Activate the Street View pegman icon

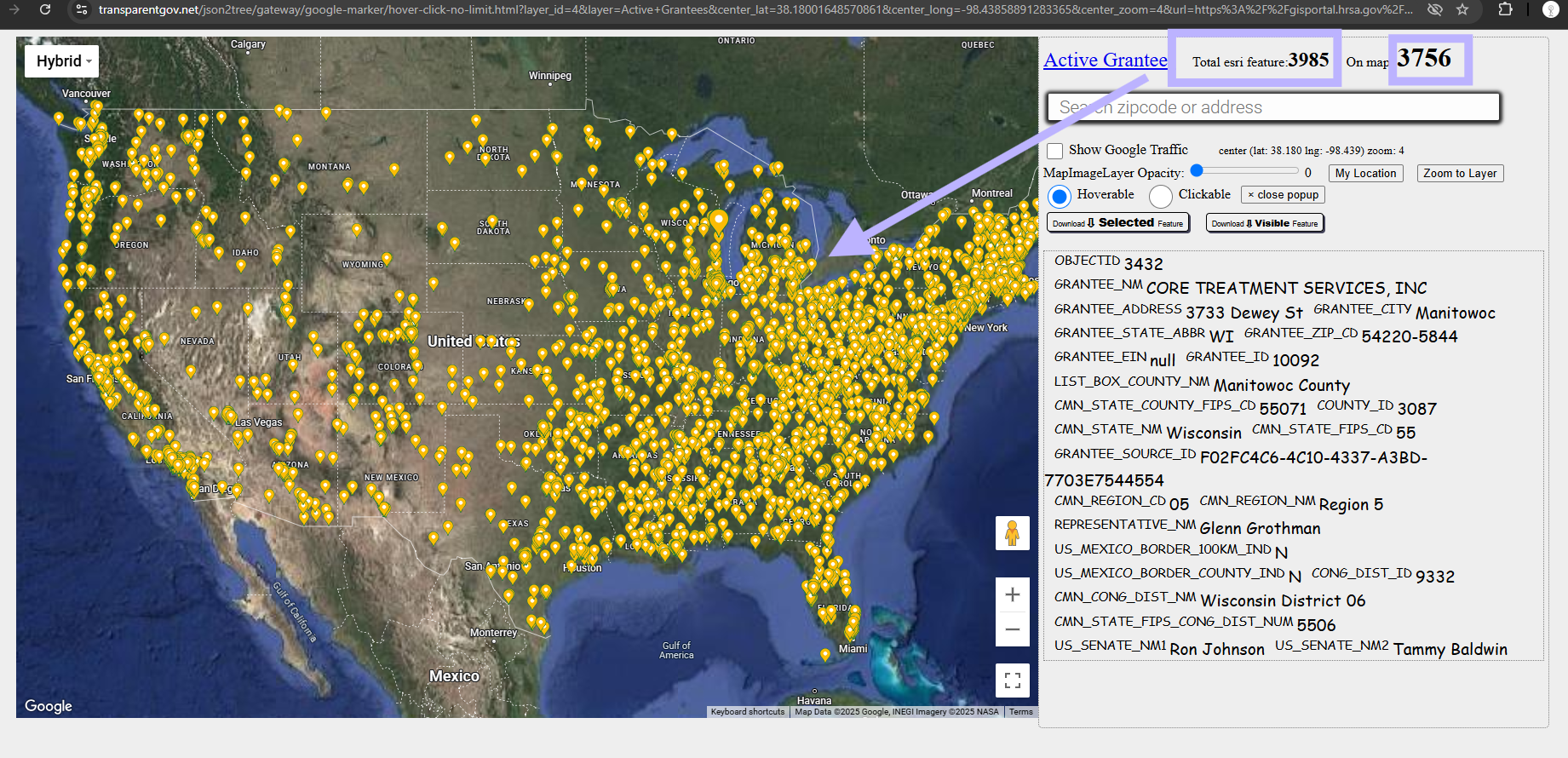point(1012,533)
